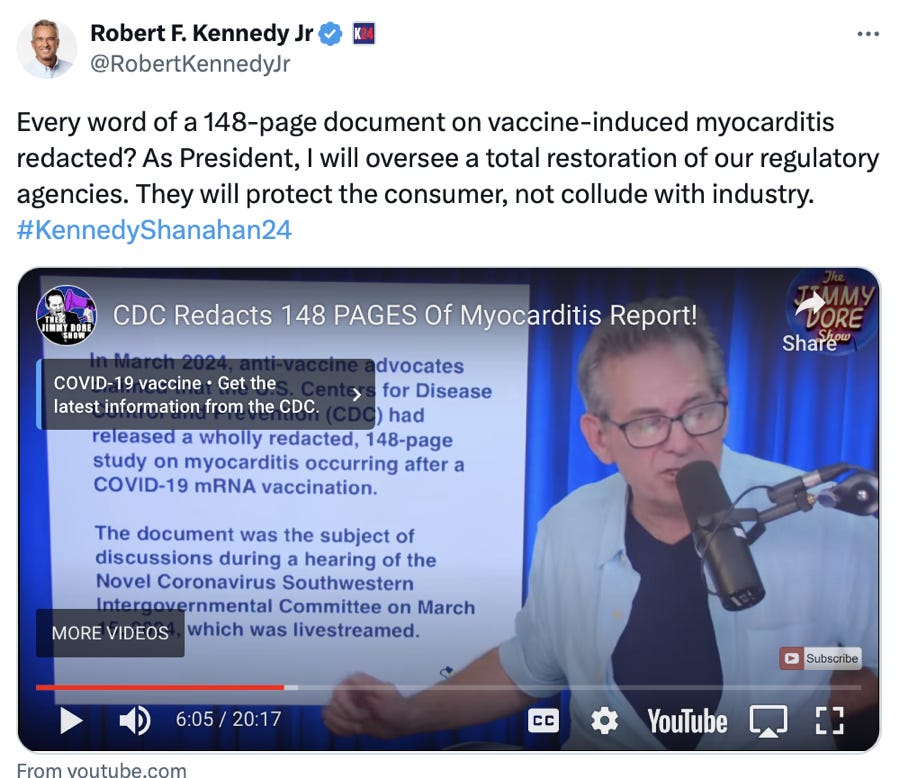Click the Share arrow on video
The image size is (904, 778).
click(809, 324)
